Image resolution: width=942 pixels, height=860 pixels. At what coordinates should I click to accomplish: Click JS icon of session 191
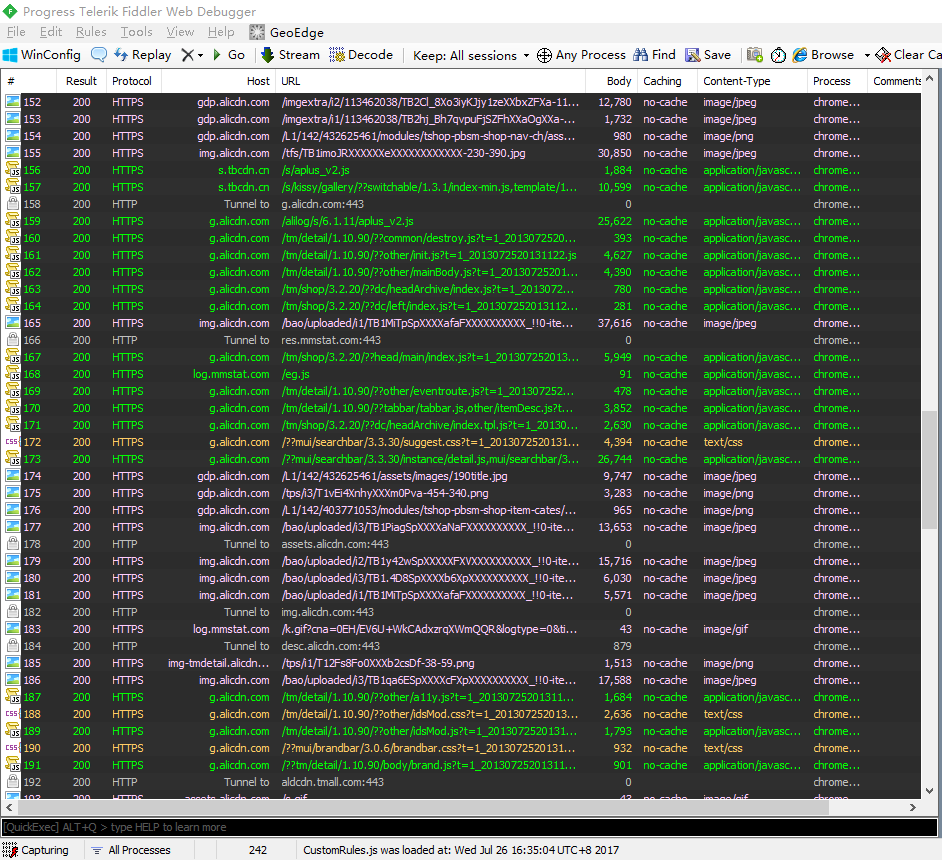[x=12, y=765]
